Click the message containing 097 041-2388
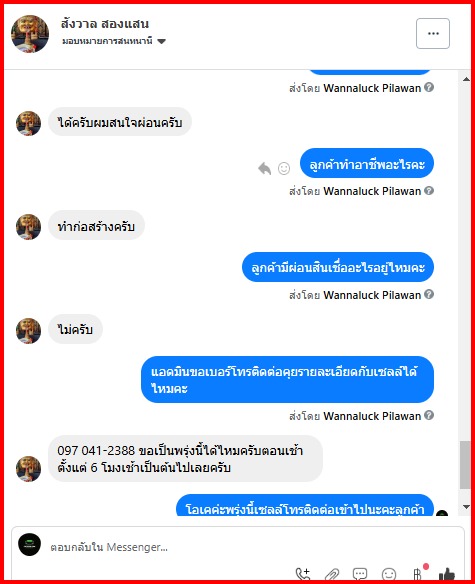Screen dimensions: 475x584 185,458
